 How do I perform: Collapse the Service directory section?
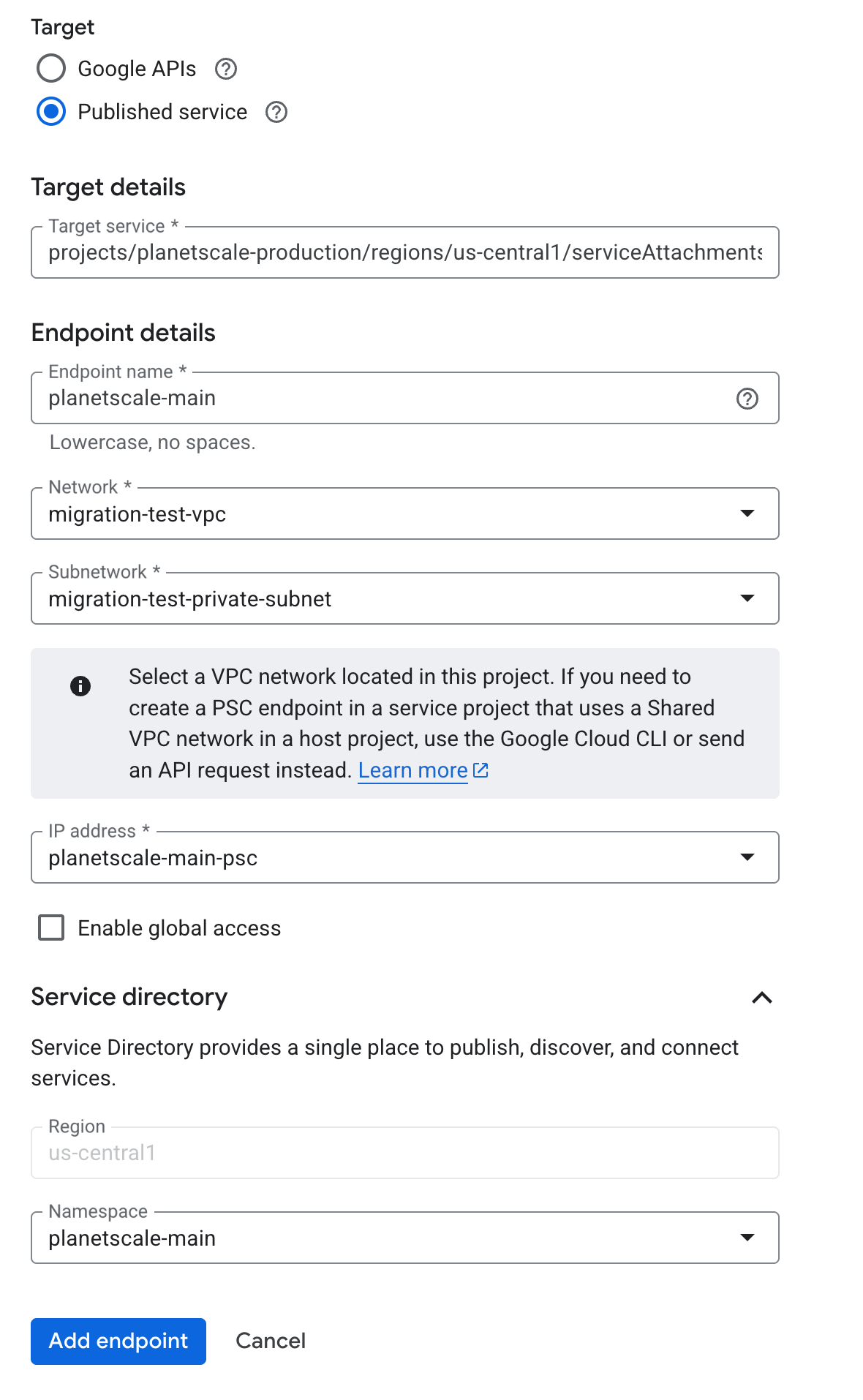(x=762, y=998)
